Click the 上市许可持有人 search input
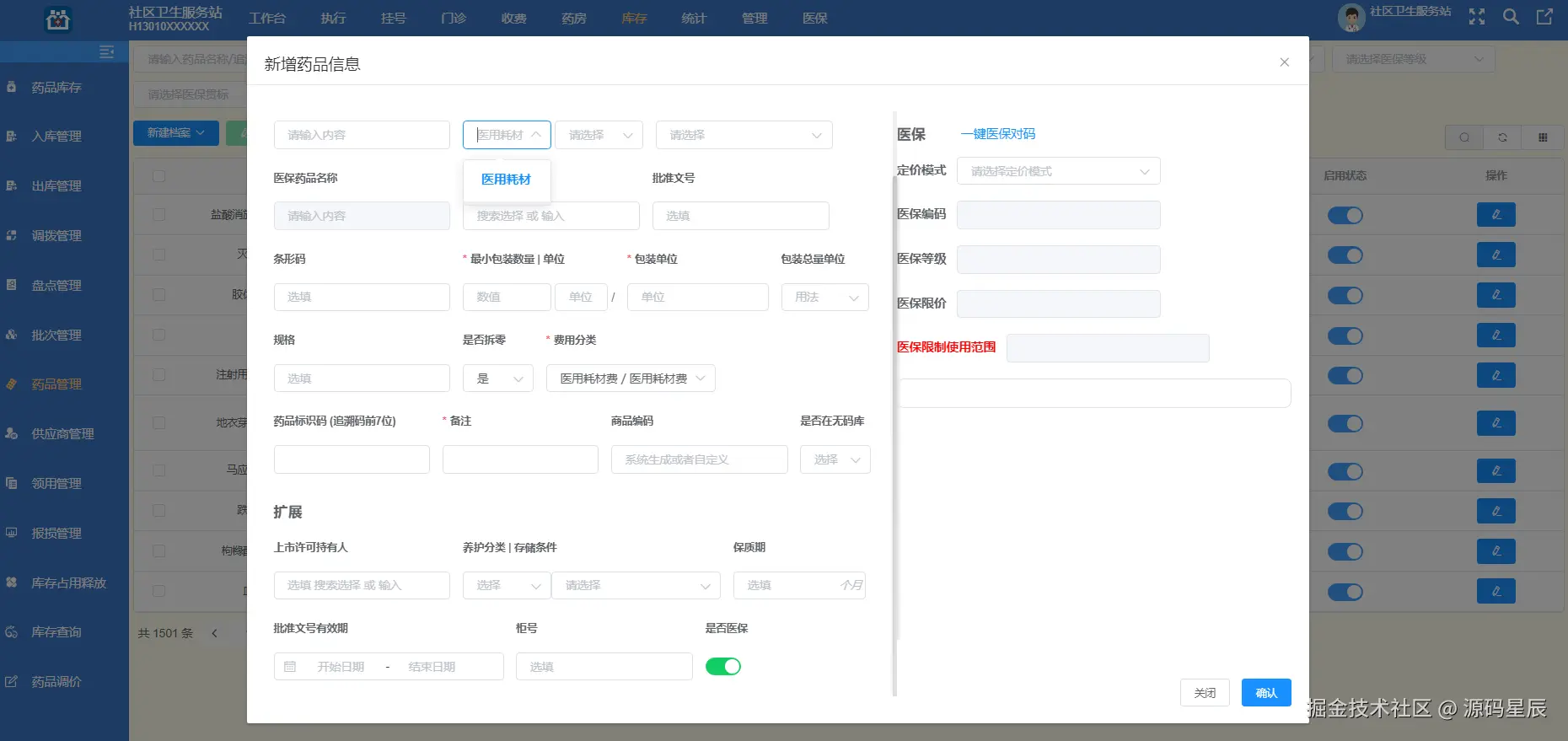The height and width of the screenshot is (741, 1568). (362, 585)
